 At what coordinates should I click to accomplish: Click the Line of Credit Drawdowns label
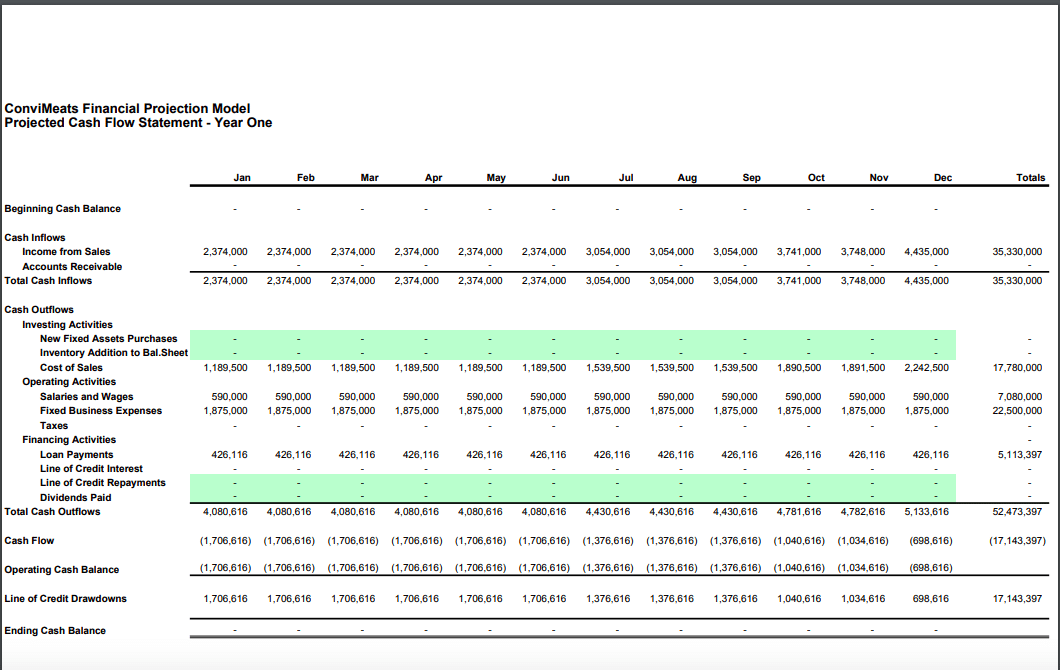pyautogui.click(x=65, y=599)
